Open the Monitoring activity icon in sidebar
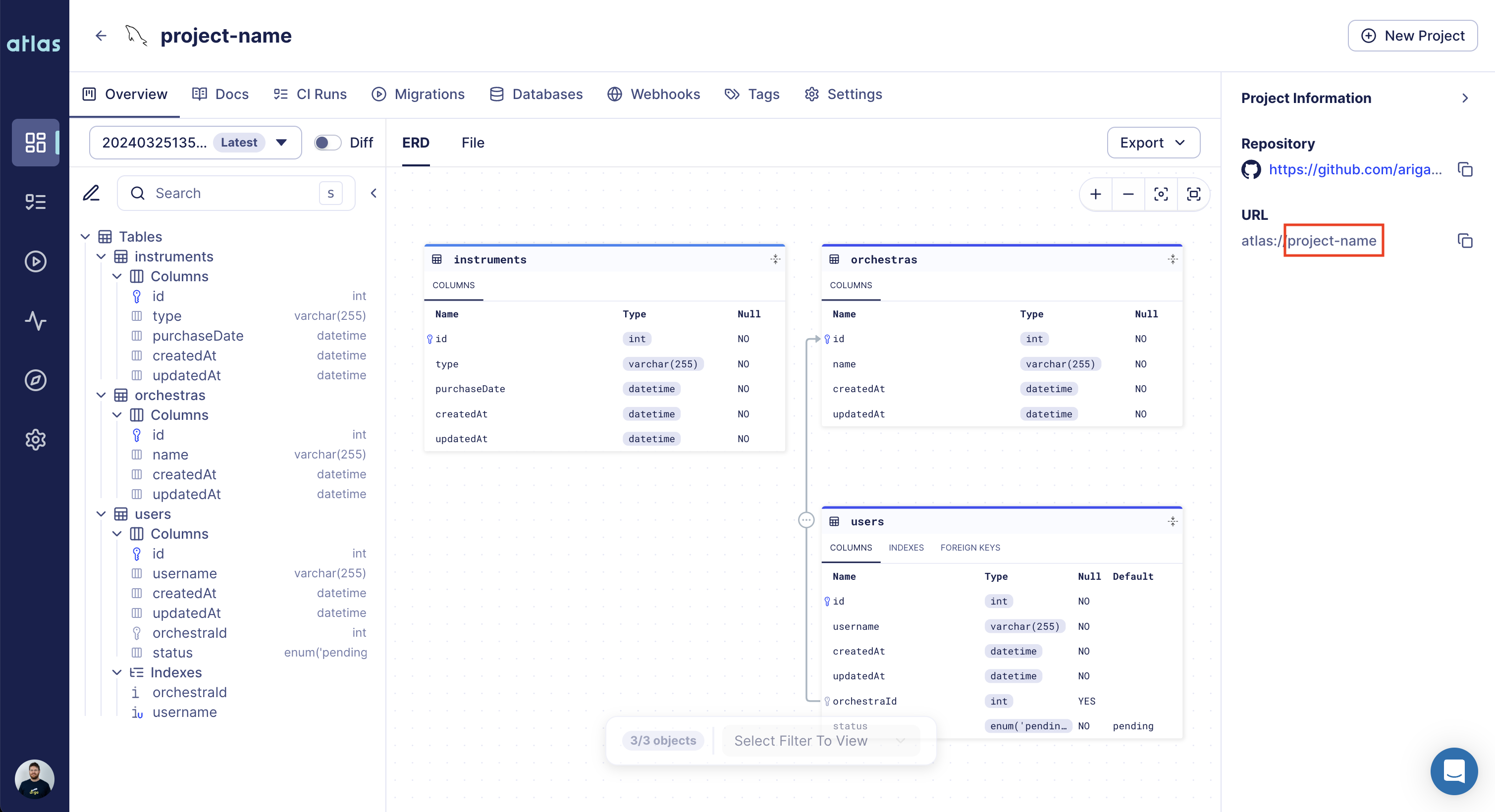 35,321
